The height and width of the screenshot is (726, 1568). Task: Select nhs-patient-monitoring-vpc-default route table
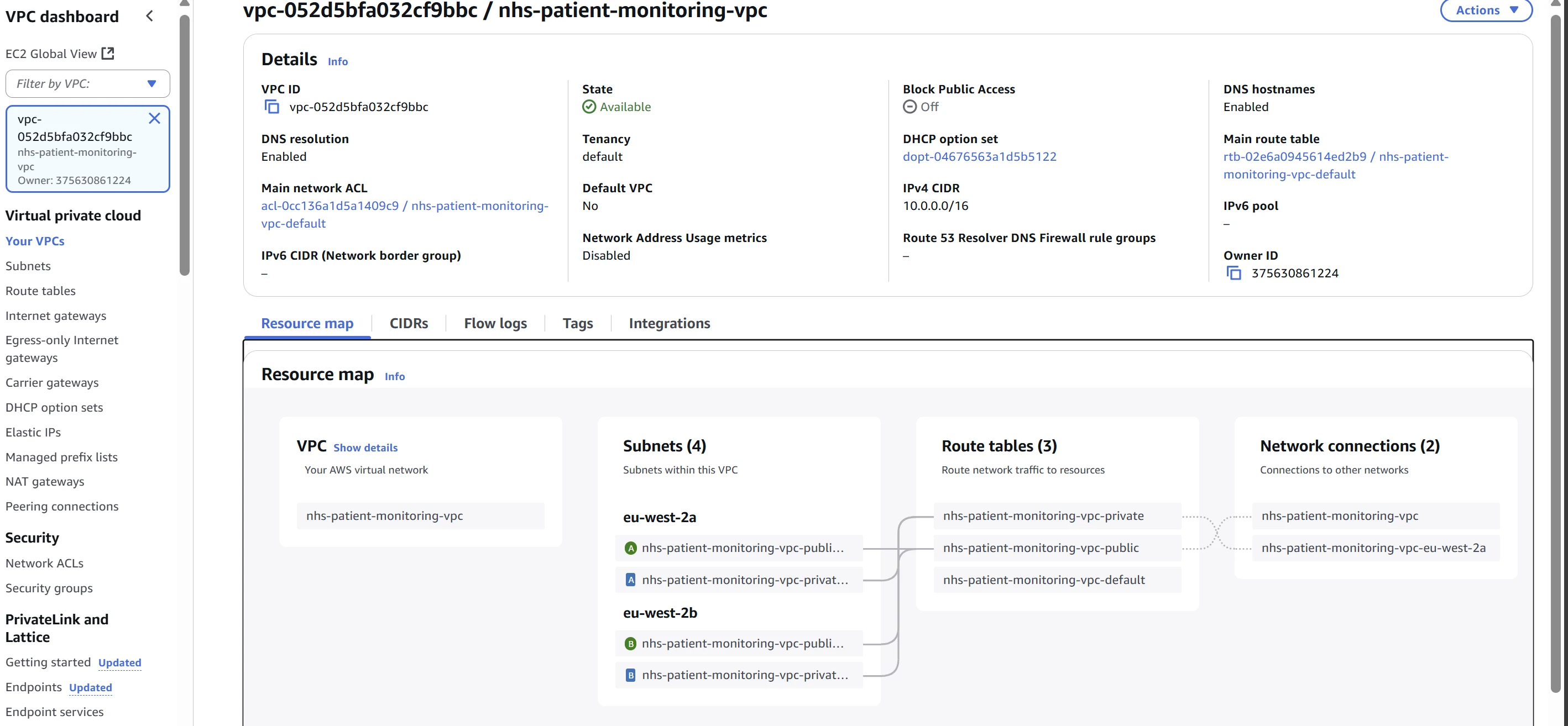1043,580
